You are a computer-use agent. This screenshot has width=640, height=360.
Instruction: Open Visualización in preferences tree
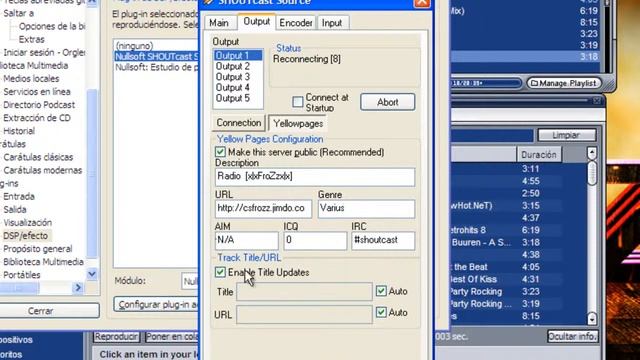[x=27, y=222]
